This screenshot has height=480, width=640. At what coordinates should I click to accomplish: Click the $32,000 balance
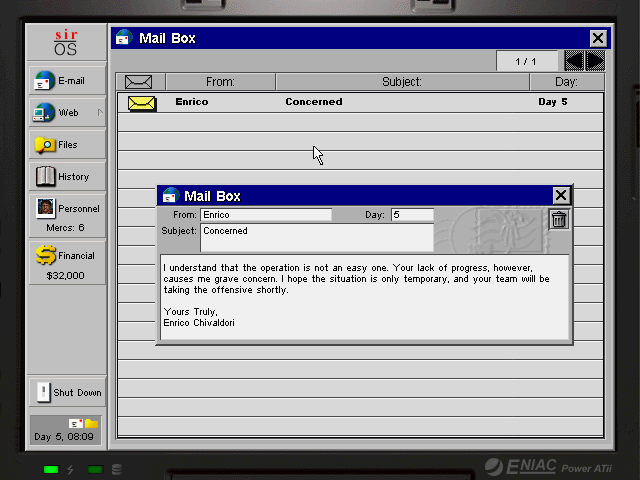65,276
